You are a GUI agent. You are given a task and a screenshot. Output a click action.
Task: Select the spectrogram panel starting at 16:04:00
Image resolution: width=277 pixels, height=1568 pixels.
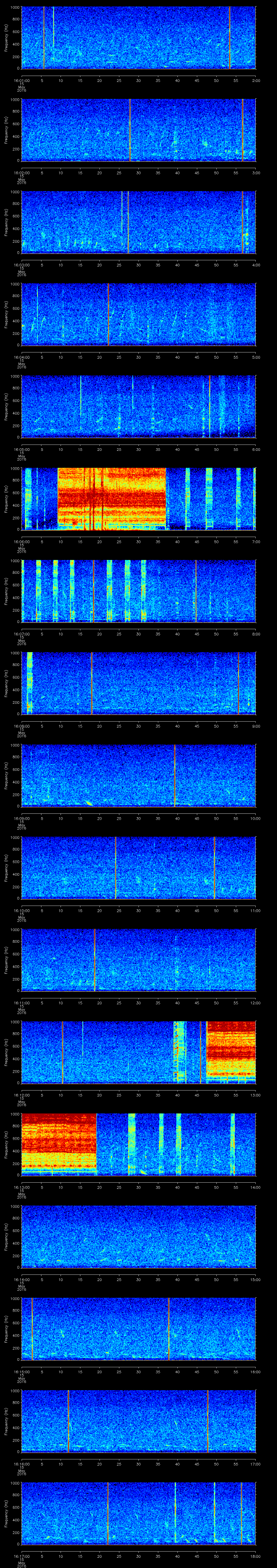pos(138,314)
